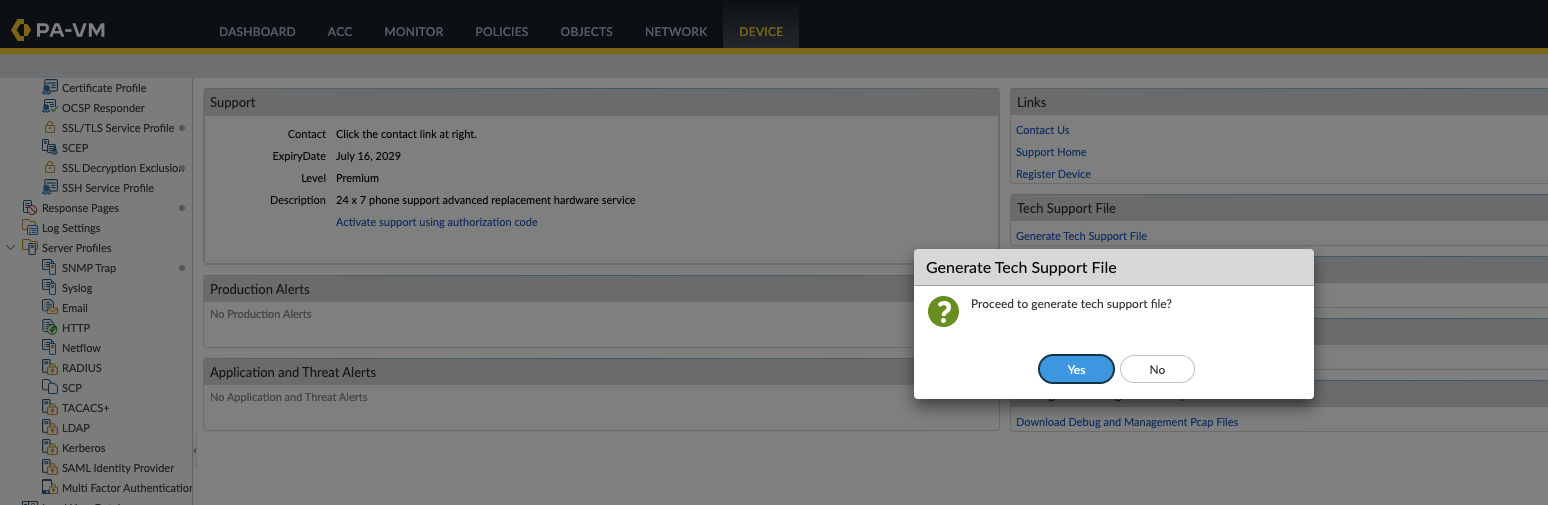This screenshot has width=1548, height=505.
Task: Click 'No Application and Threat Alerts' text
Action: click(289, 397)
